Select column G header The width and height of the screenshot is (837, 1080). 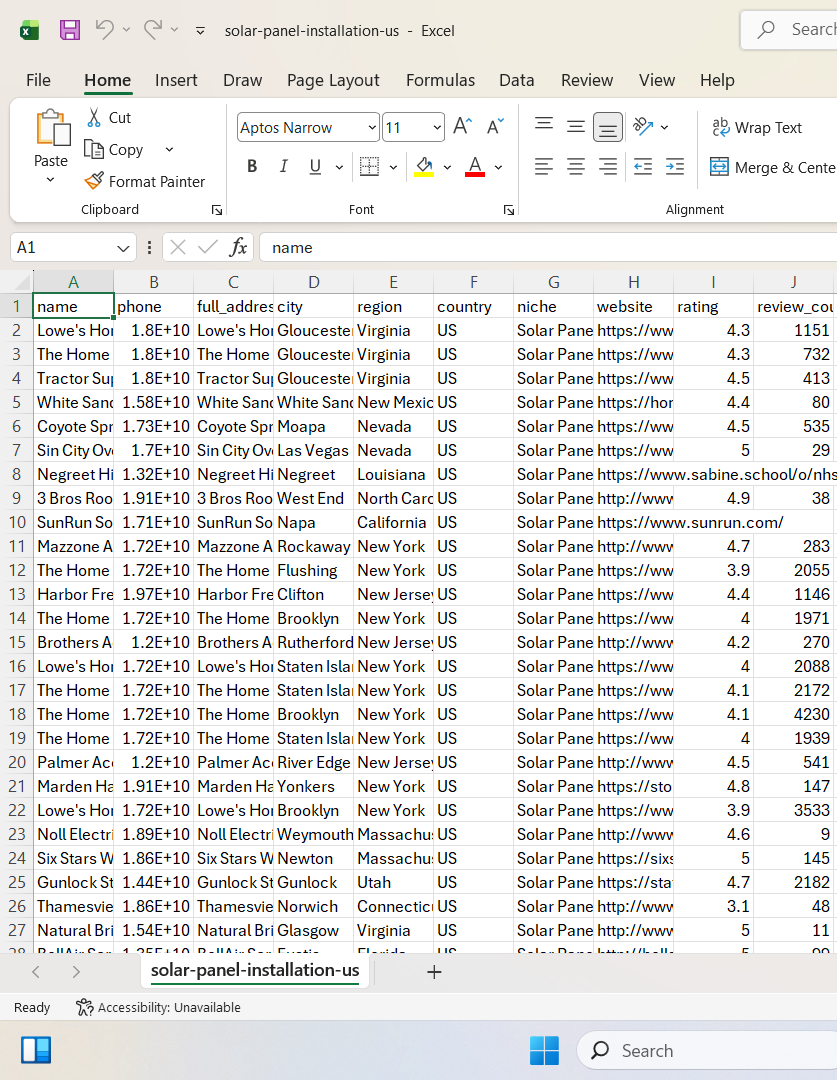tap(553, 282)
